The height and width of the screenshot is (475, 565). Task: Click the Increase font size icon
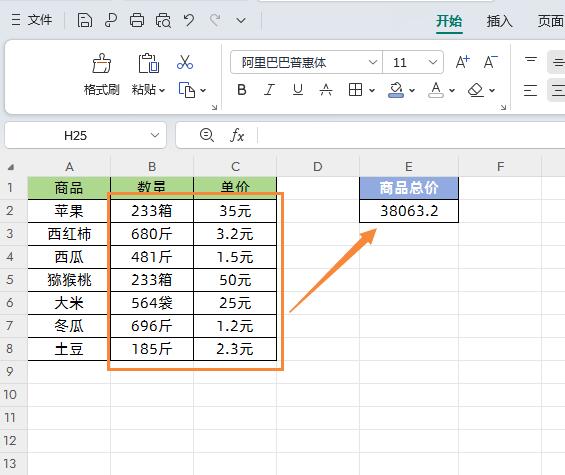(463, 62)
